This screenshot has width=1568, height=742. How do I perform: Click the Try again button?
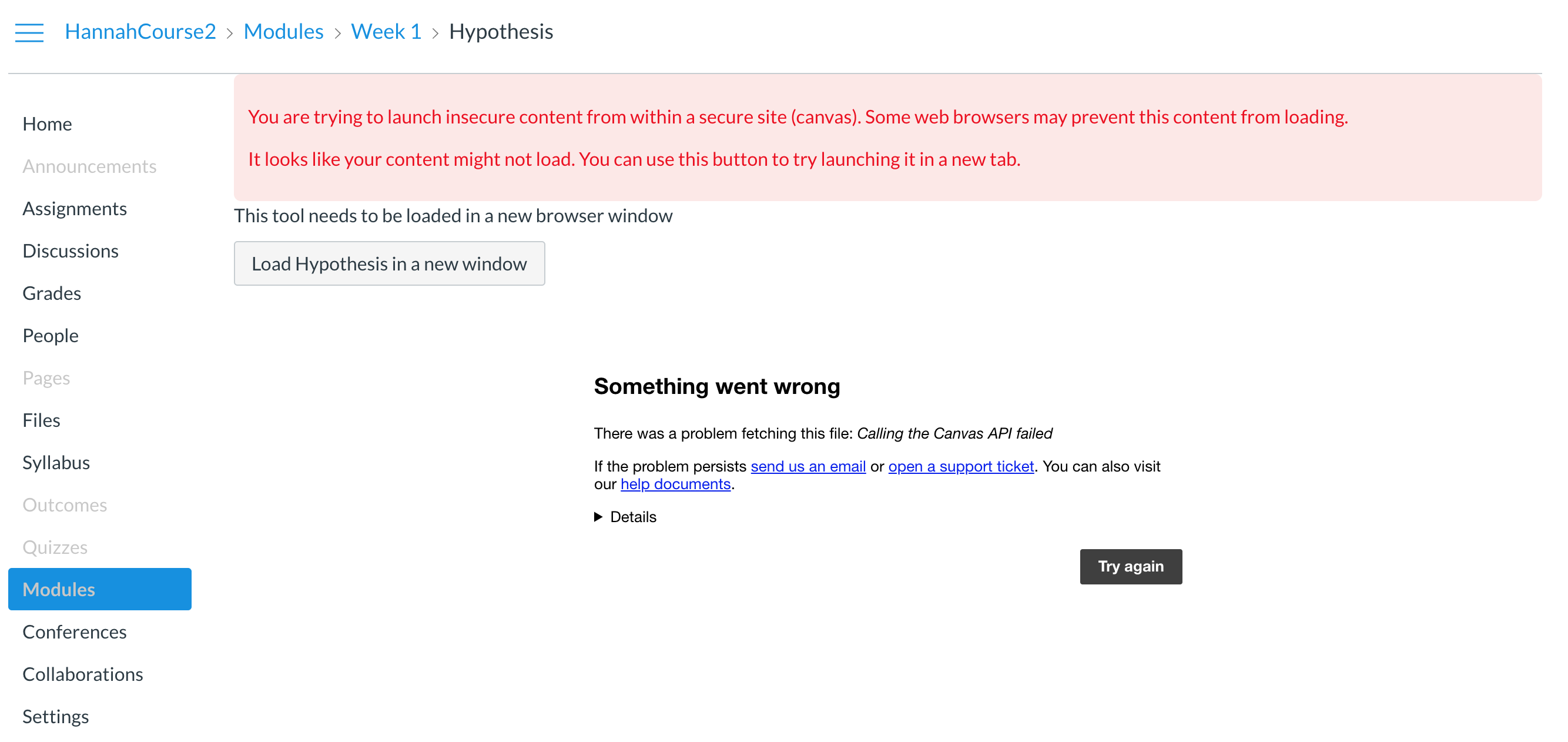[x=1130, y=566]
